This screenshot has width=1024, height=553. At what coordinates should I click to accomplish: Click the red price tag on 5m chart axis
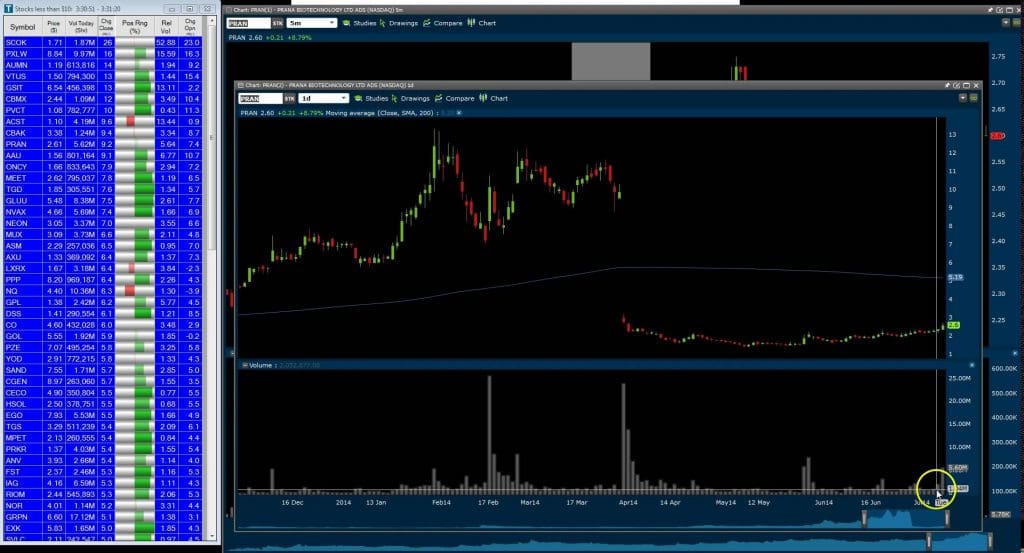pos(998,136)
